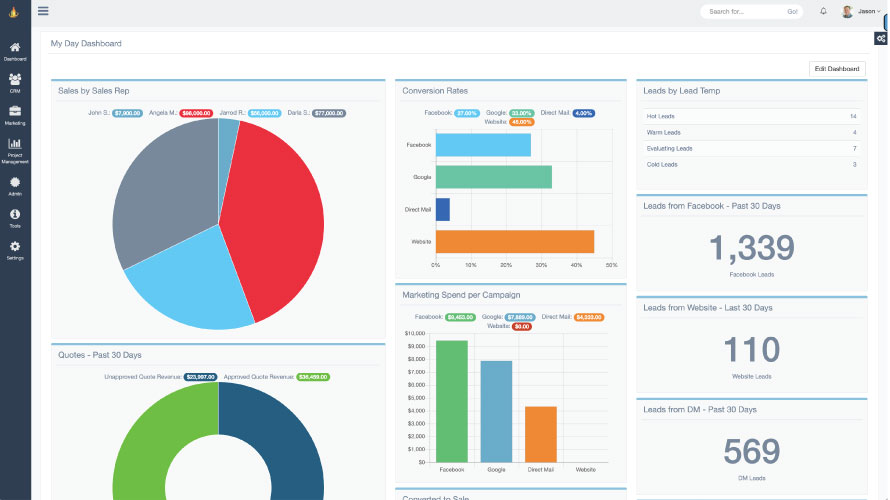Open the Tools info icon

click(15, 214)
